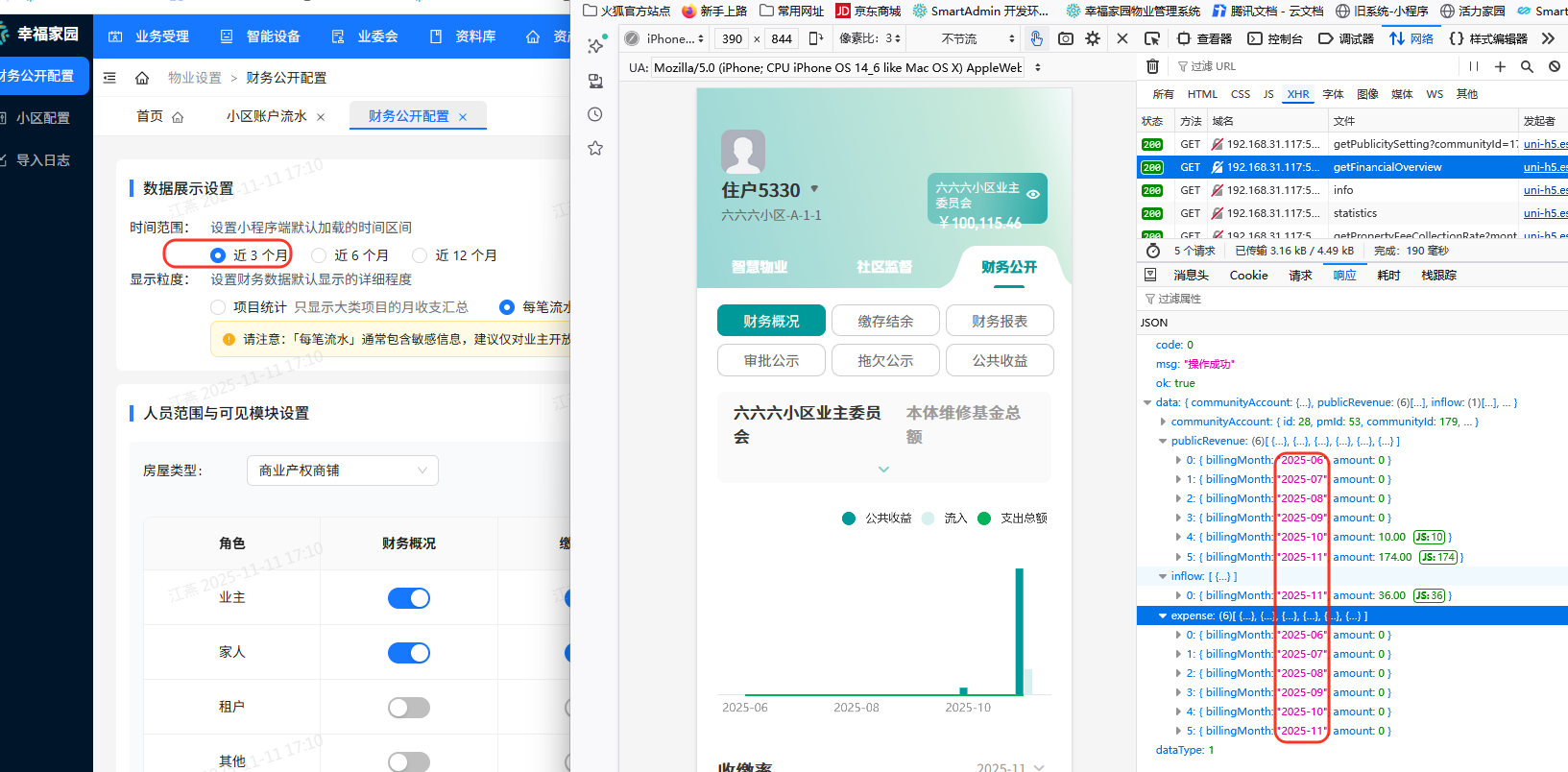Screen dimensions: 1568x772
Task: Expand the communityAccount JSON node
Action: coord(1163,422)
